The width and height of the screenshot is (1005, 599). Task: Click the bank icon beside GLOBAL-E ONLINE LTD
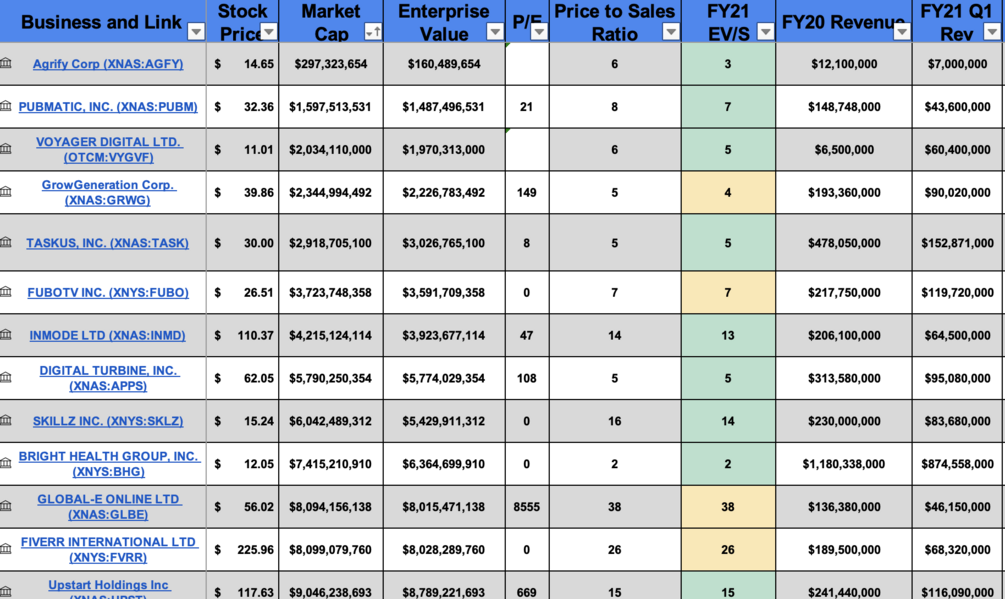(6, 506)
